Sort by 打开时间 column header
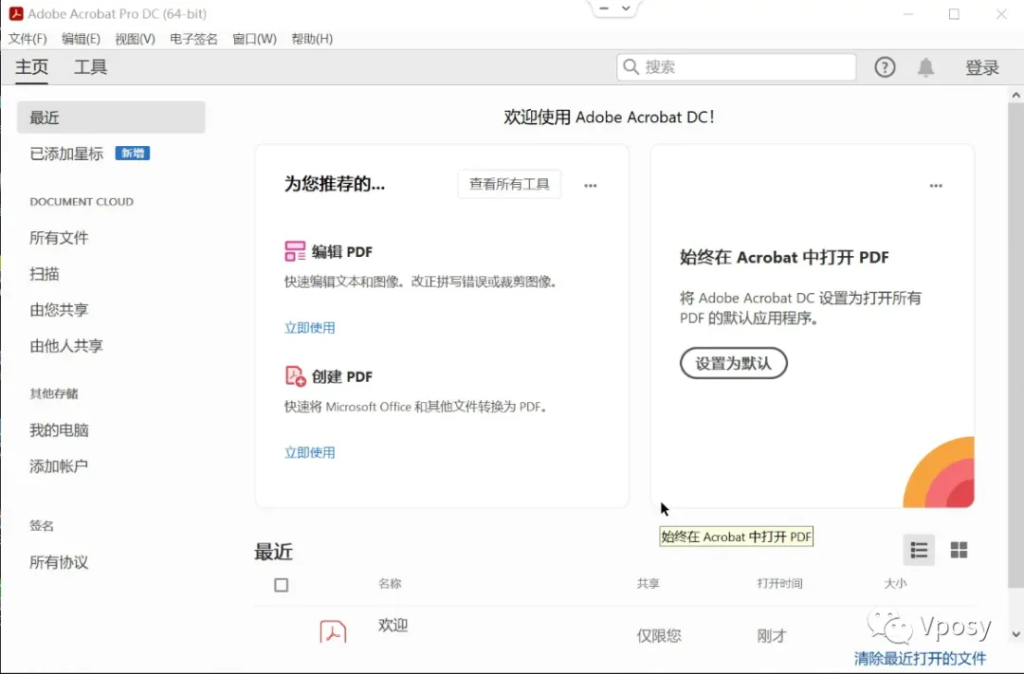The height and width of the screenshot is (674, 1024). point(779,583)
